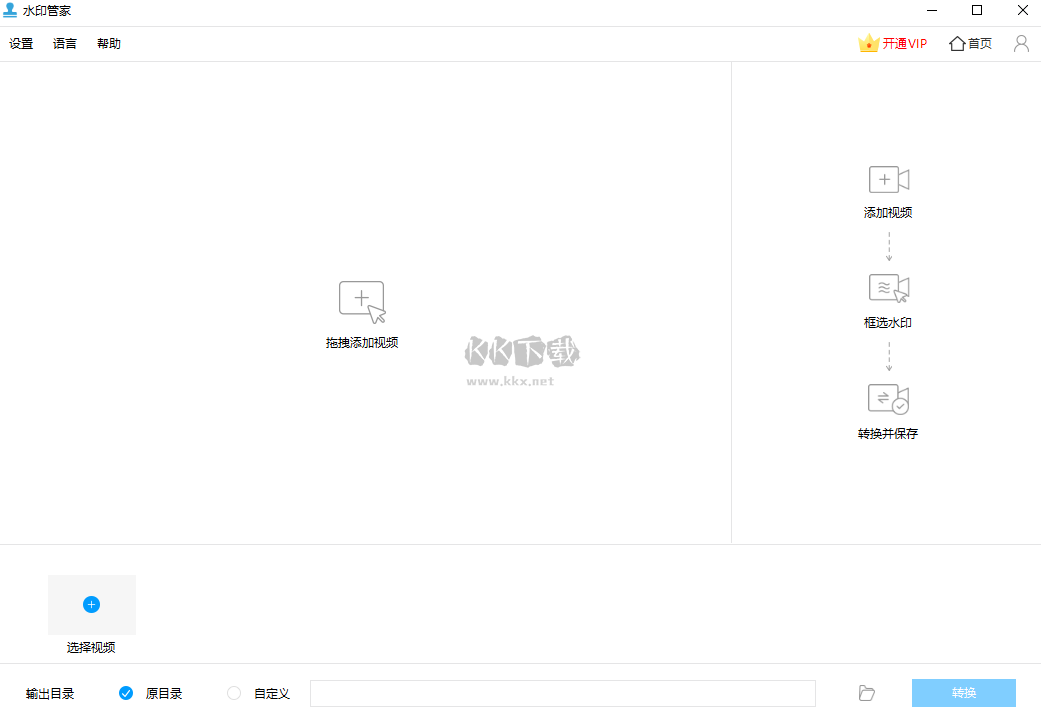The height and width of the screenshot is (717, 1041).
Task: Open the browse folder icon
Action: (x=866, y=693)
